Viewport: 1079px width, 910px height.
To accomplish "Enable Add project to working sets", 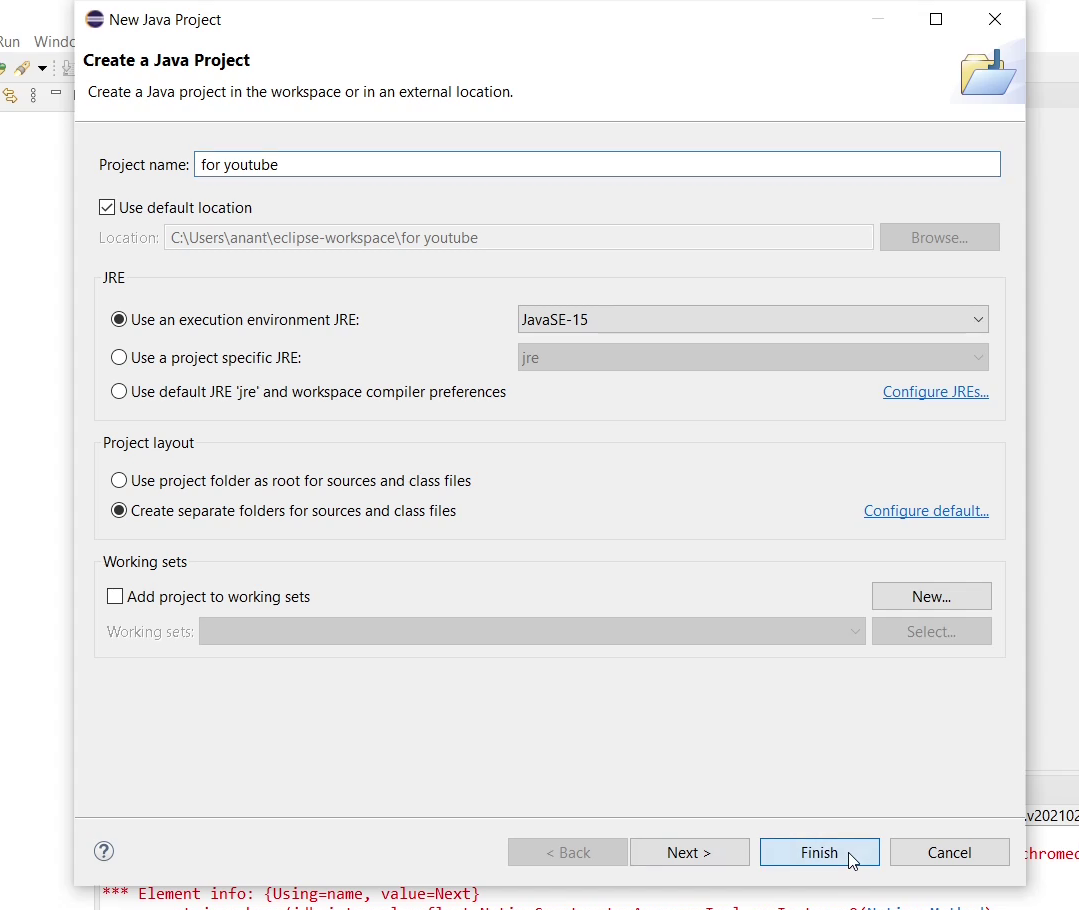I will point(115,597).
